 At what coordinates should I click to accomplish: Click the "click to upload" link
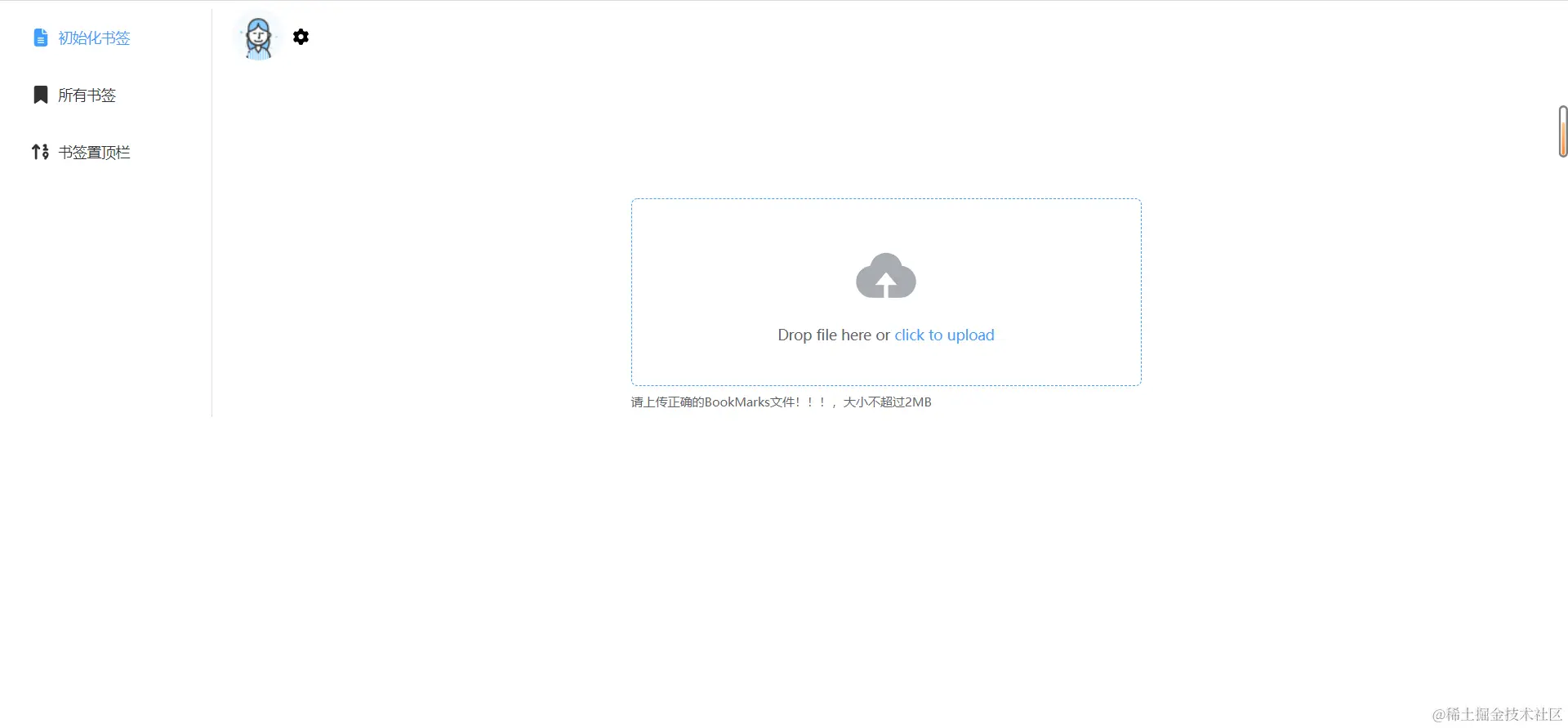click(x=944, y=335)
